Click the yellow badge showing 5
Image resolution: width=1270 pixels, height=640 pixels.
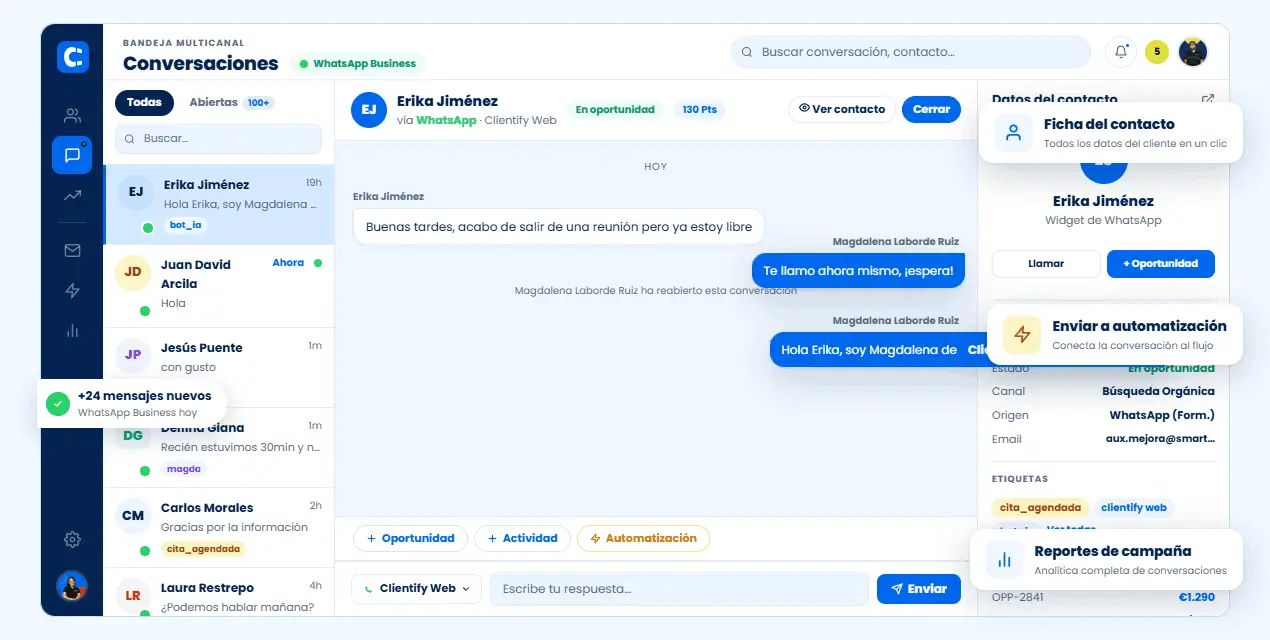coord(1157,52)
